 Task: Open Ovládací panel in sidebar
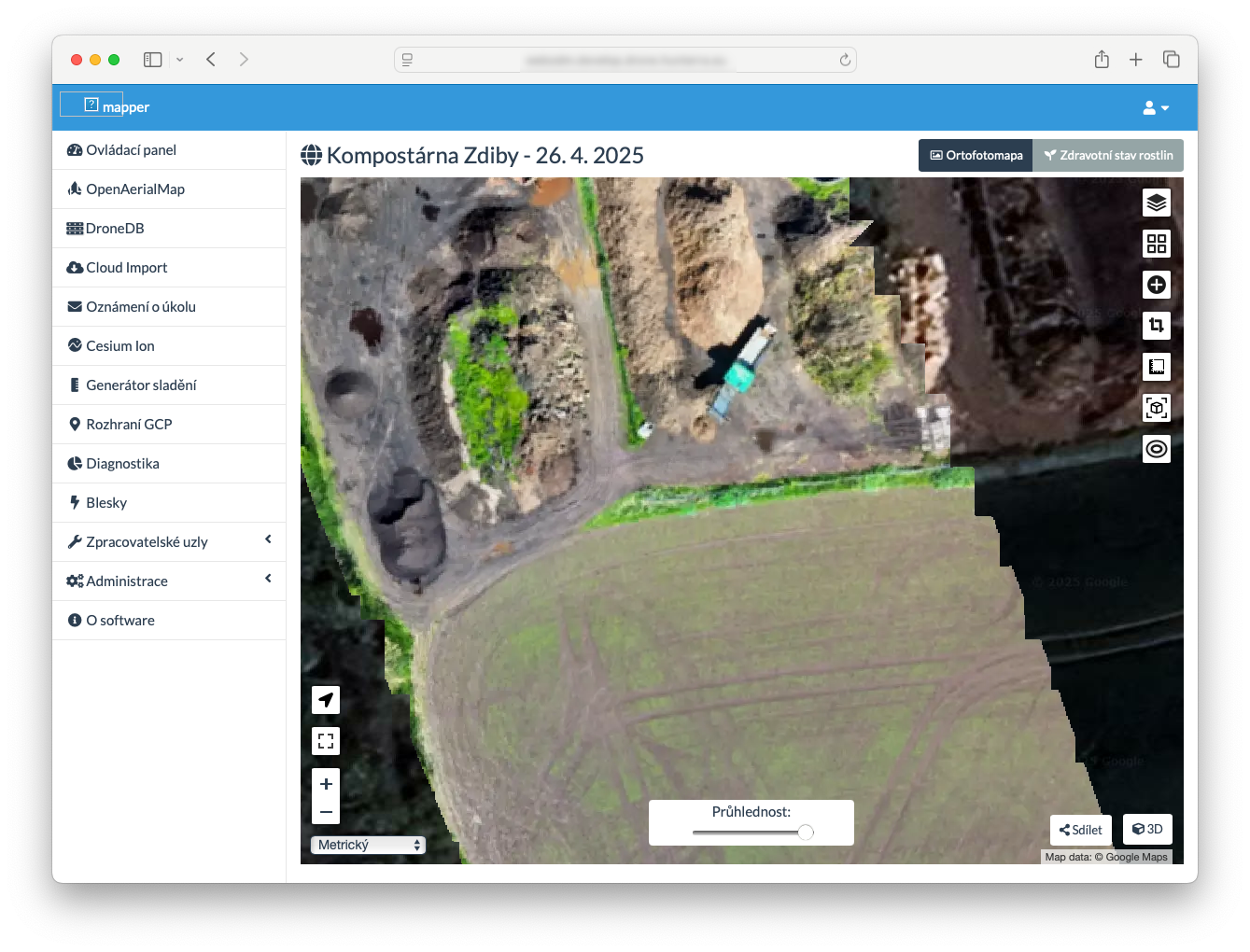click(x=131, y=150)
